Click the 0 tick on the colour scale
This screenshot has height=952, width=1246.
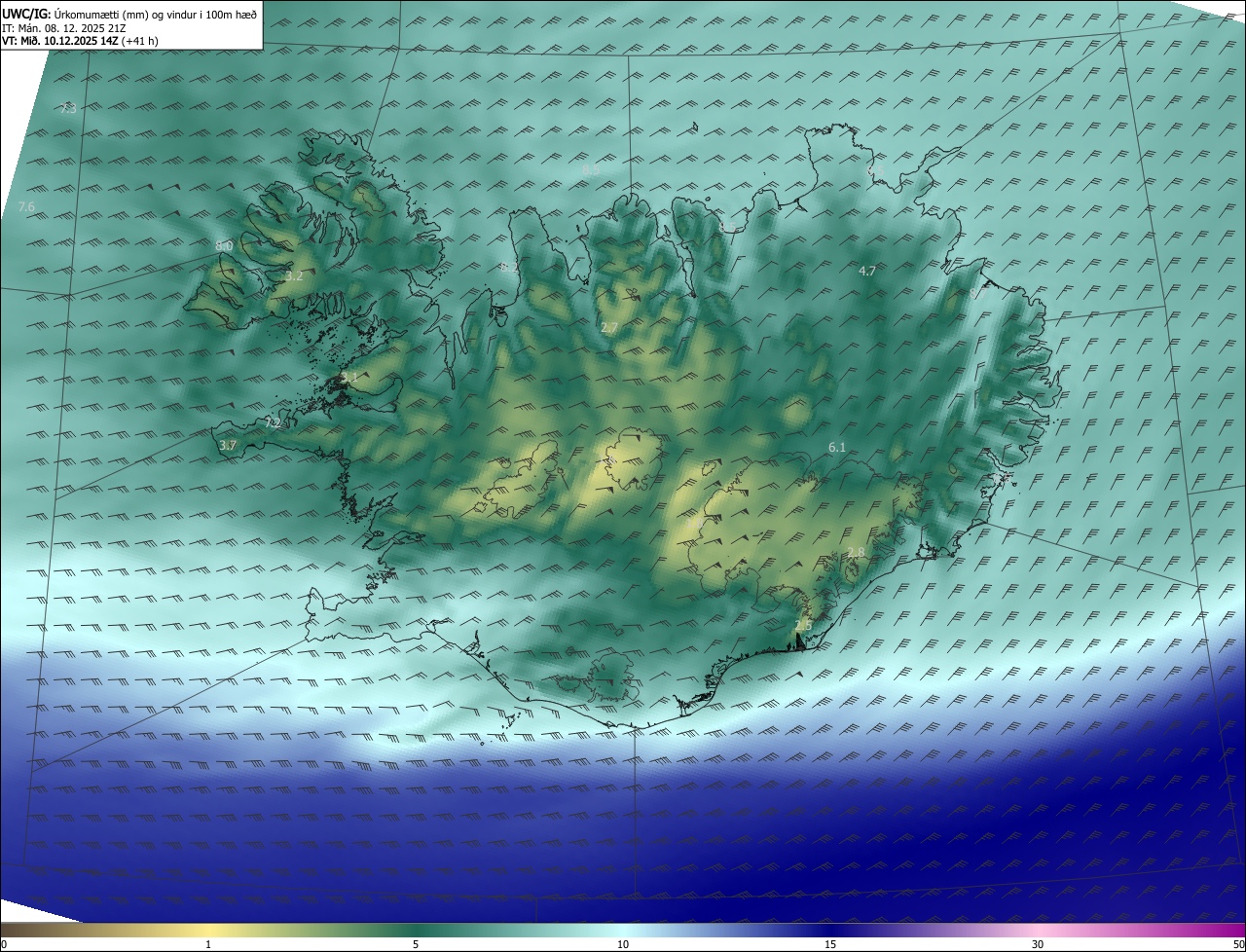click(4, 944)
